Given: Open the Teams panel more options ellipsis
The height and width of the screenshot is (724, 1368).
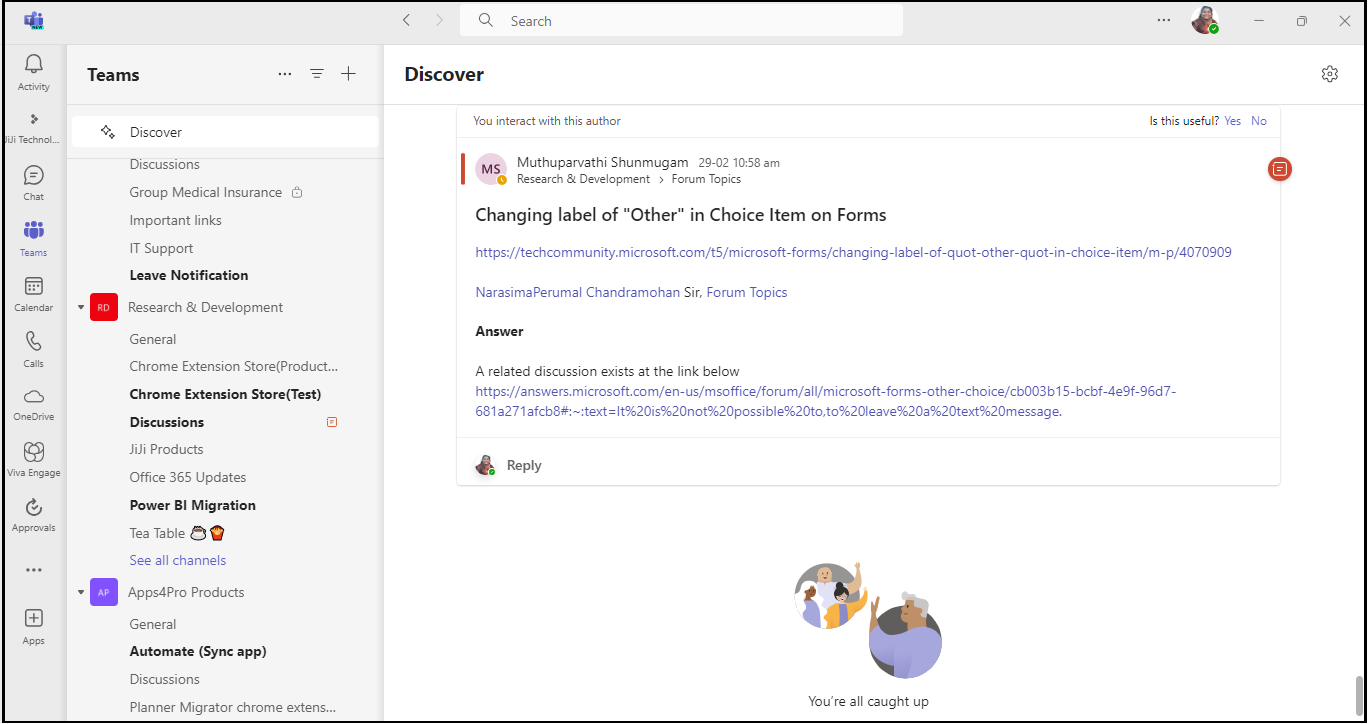Looking at the screenshot, I should (x=285, y=74).
